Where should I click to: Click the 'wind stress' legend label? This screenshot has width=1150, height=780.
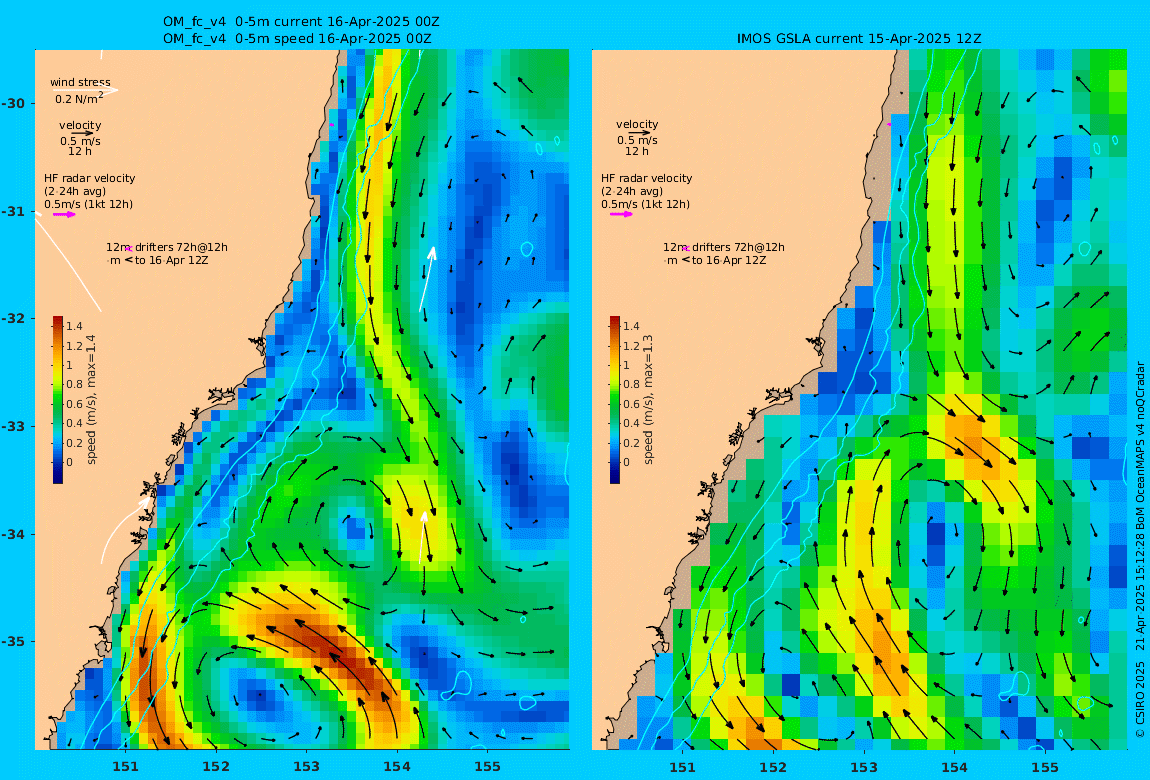80,82
